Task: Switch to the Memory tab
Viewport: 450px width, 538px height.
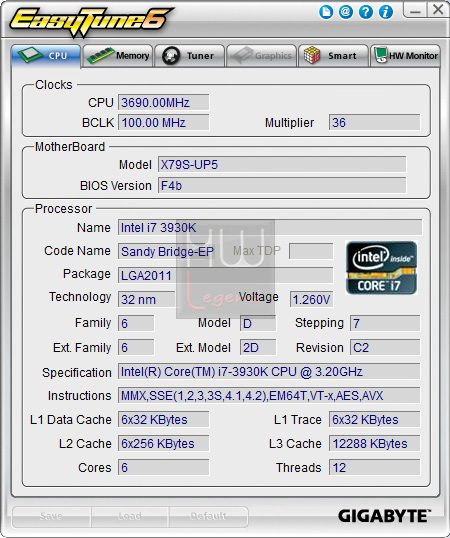Action: [118, 56]
